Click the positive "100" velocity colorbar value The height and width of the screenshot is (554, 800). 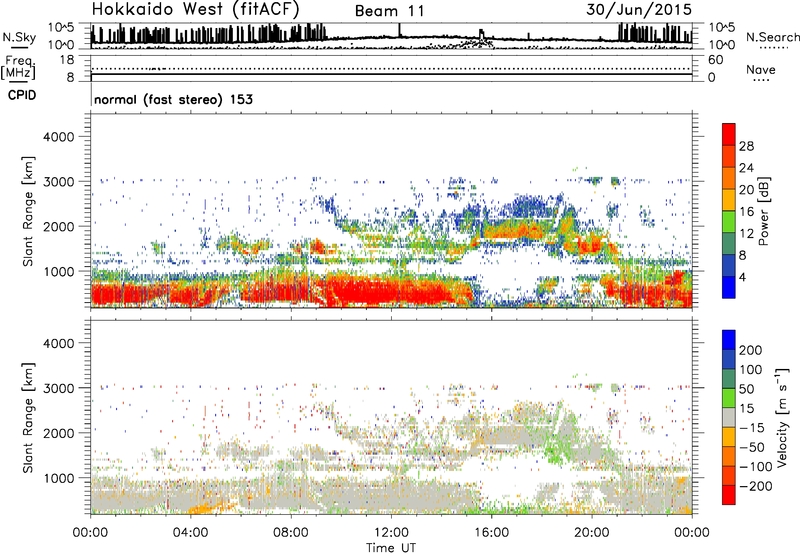[751, 370]
